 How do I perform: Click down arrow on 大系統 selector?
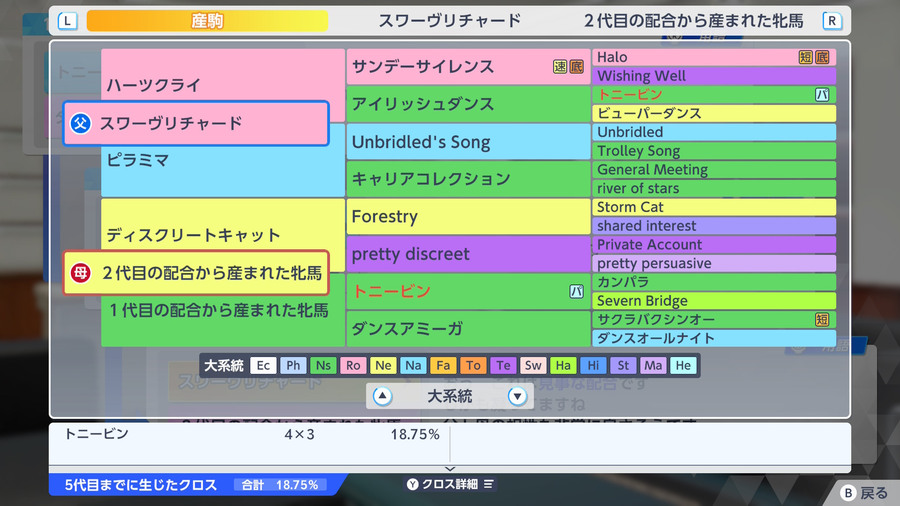click(517, 396)
